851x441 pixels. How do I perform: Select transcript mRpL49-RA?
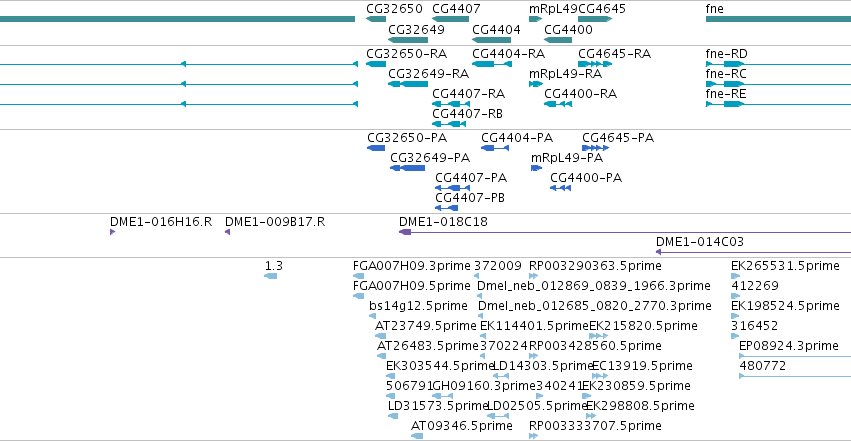(x=566, y=74)
